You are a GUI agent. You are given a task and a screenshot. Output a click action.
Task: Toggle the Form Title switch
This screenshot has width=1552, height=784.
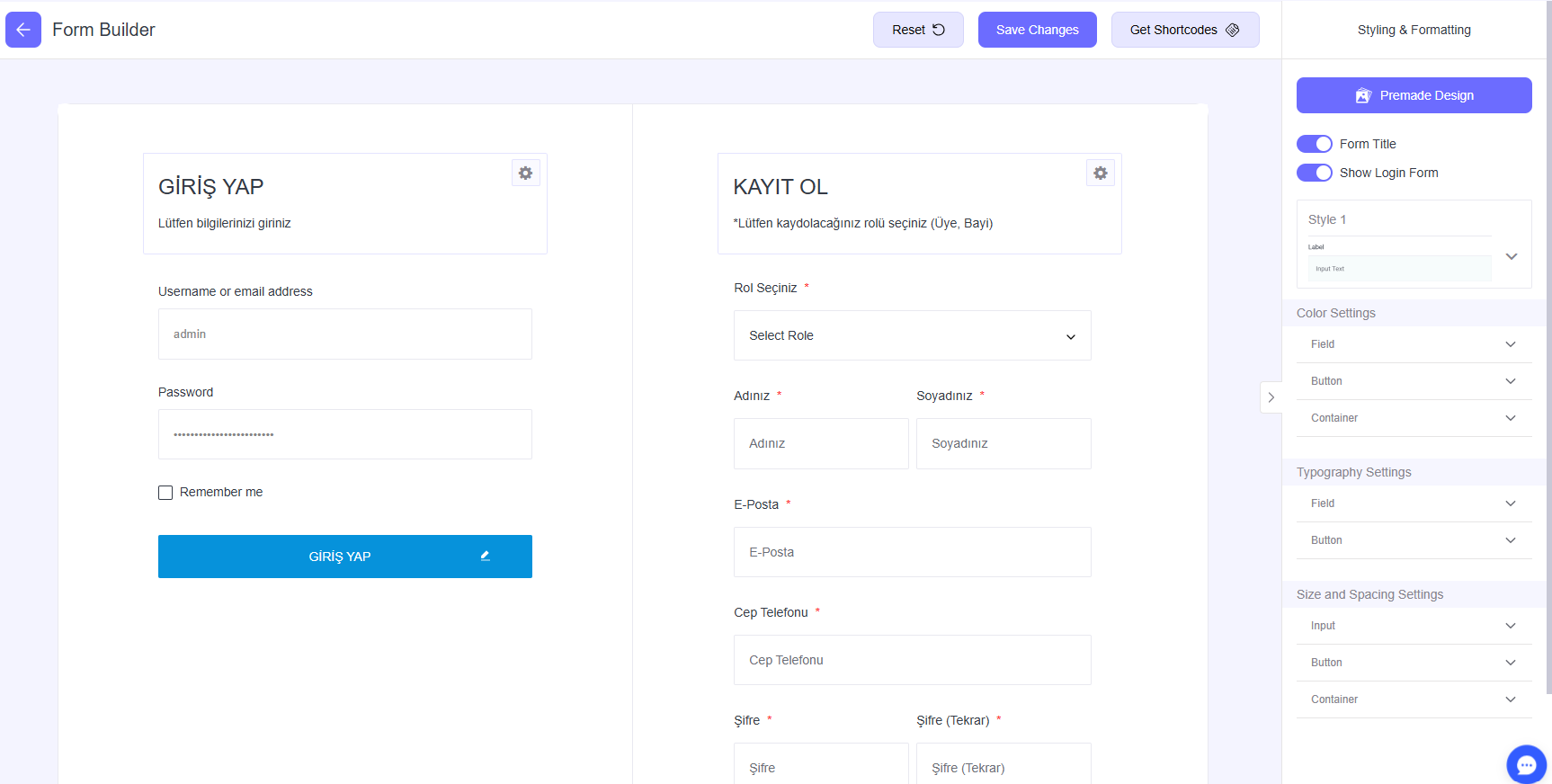1315,144
